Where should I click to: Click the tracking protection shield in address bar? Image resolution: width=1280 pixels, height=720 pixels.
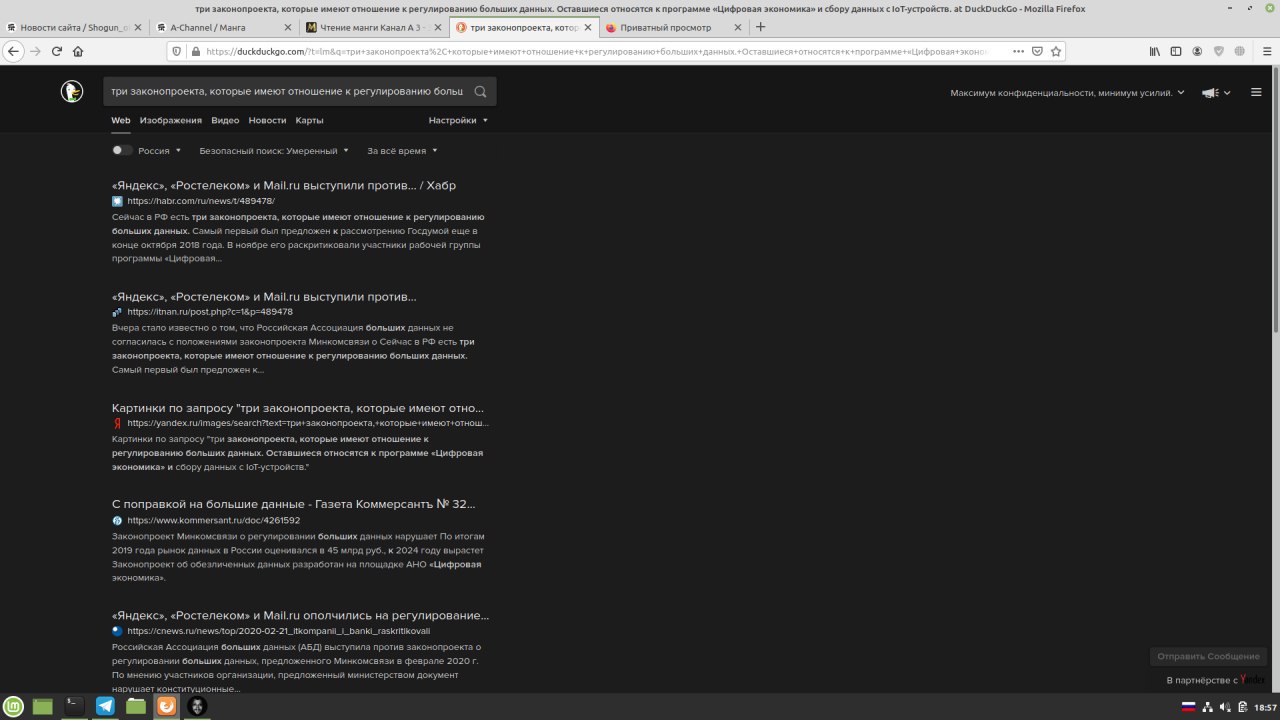176,51
